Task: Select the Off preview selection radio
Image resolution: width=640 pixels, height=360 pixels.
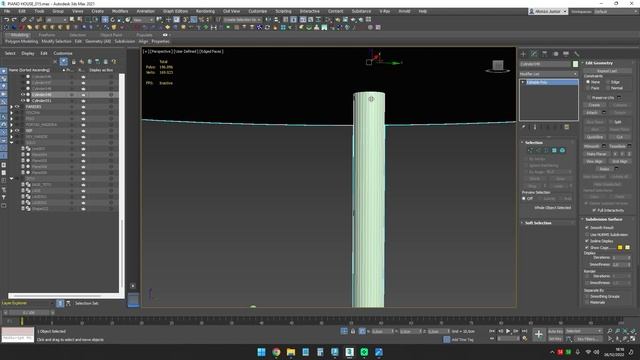Action: pos(524,198)
